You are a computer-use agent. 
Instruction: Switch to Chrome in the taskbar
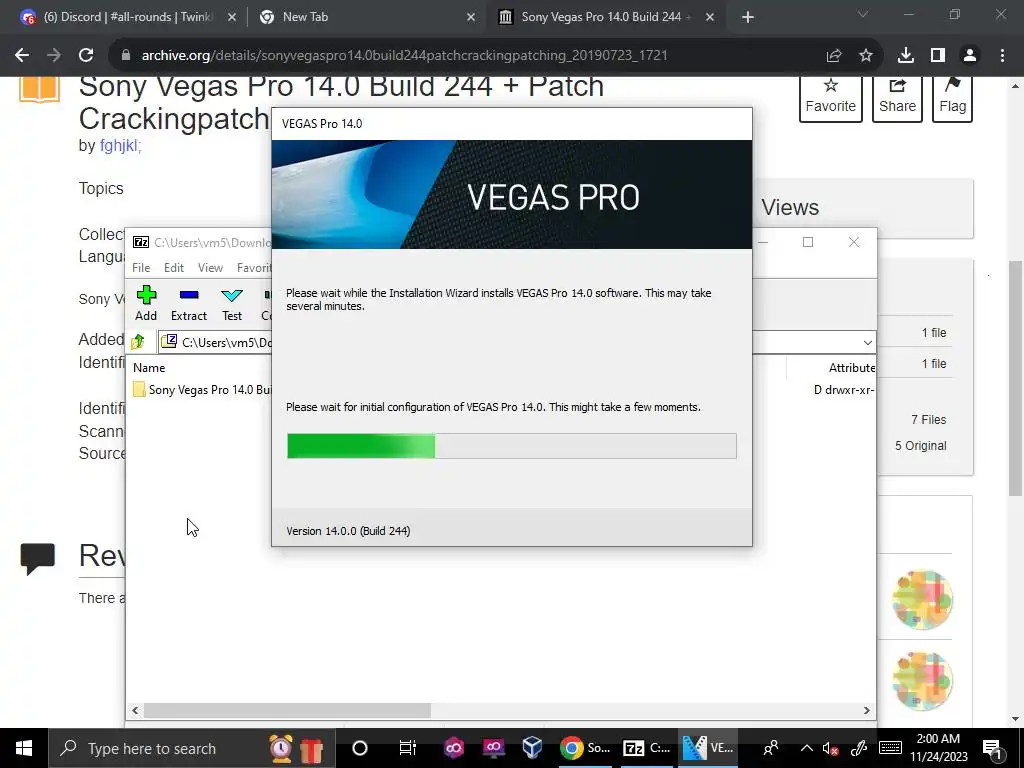(585, 748)
